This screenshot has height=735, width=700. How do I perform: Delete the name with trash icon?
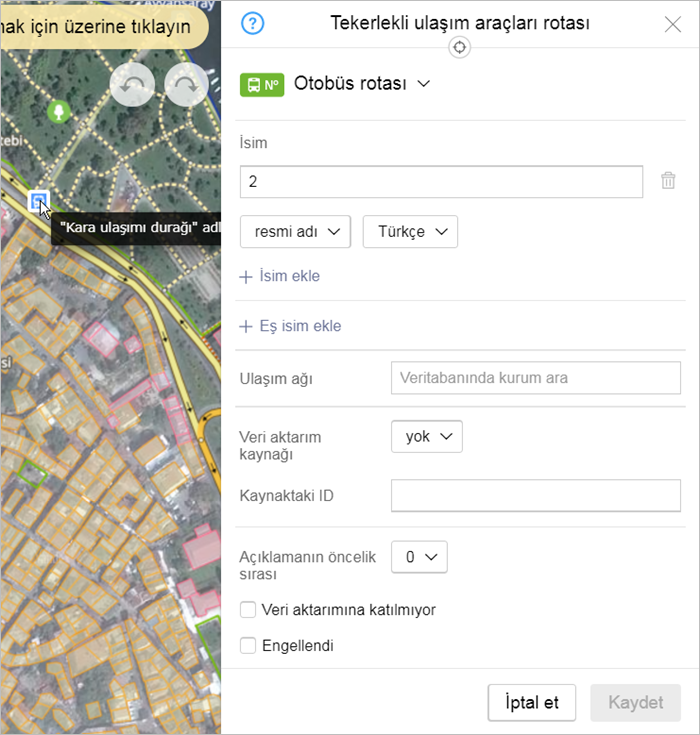[668, 181]
